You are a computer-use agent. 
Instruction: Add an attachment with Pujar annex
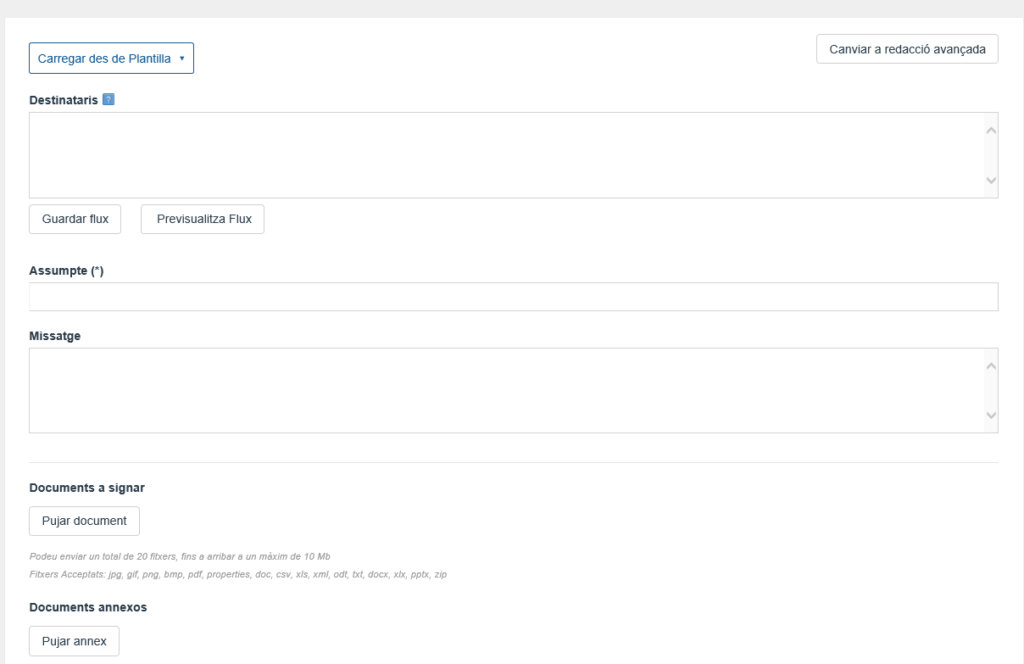74,641
